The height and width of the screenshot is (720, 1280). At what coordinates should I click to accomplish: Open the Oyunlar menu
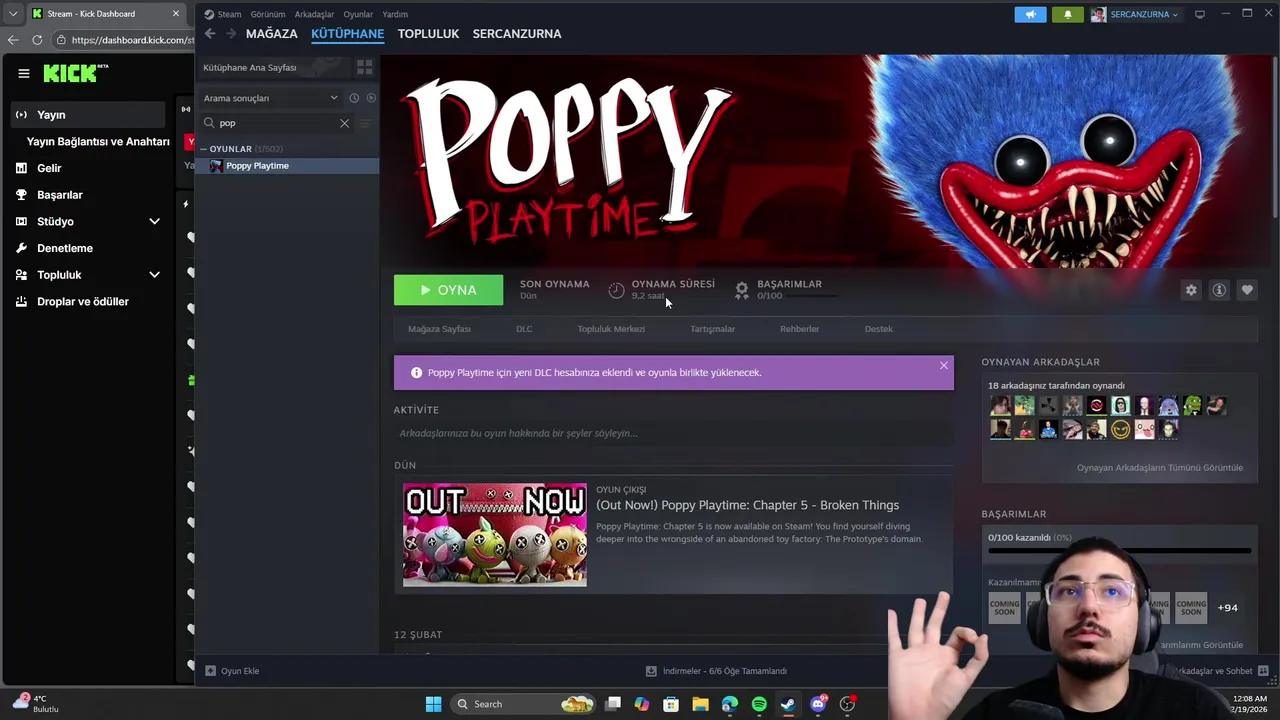(x=358, y=14)
